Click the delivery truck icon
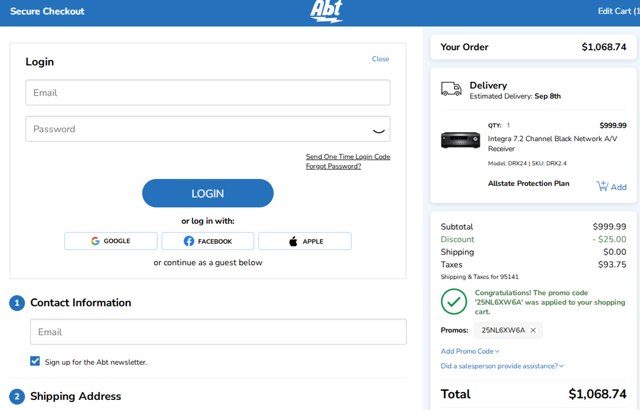640x410 pixels. tap(451, 89)
